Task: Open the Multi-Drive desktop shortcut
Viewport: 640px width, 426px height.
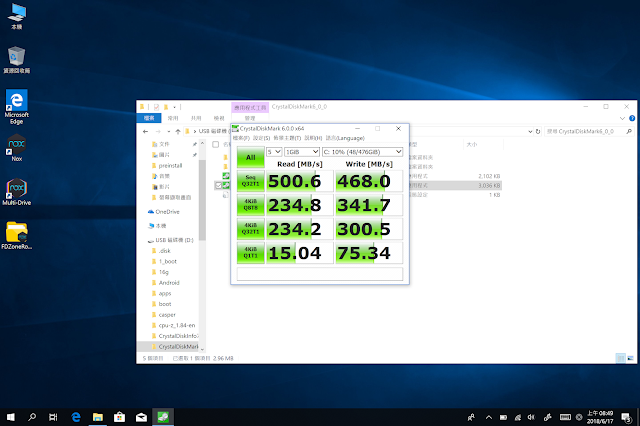Action: [x=16, y=192]
